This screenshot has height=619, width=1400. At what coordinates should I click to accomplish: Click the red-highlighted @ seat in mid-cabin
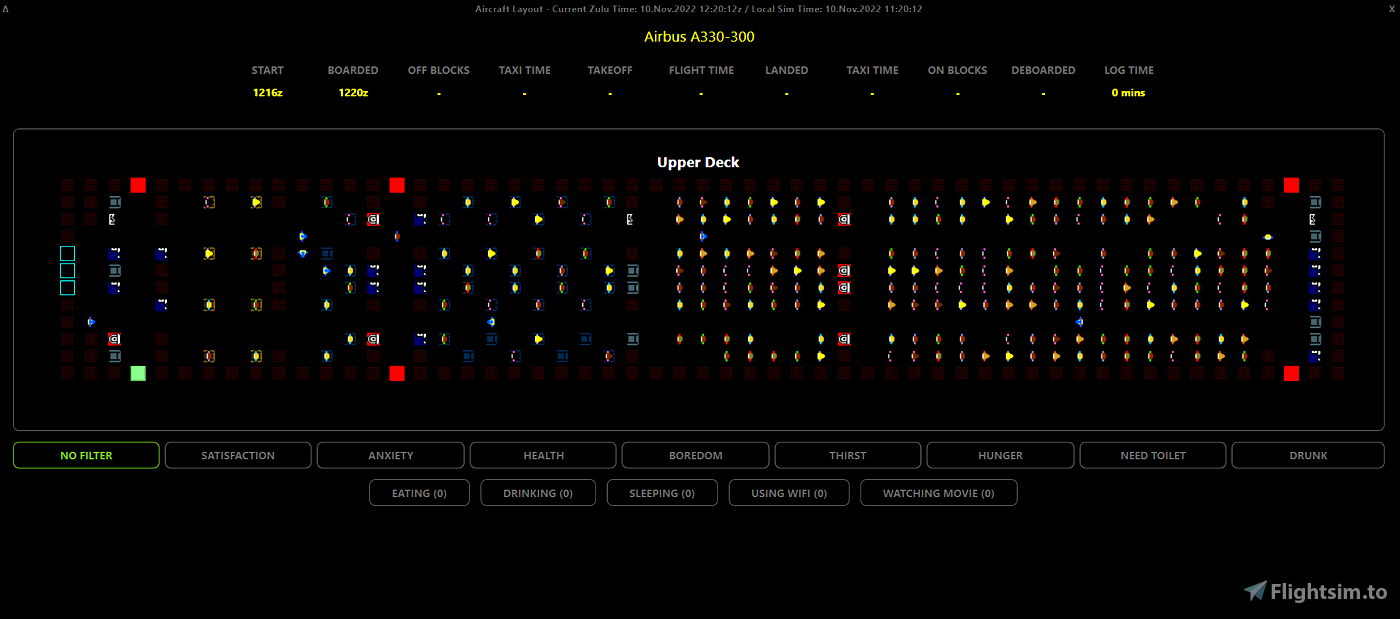coord(843,270)
